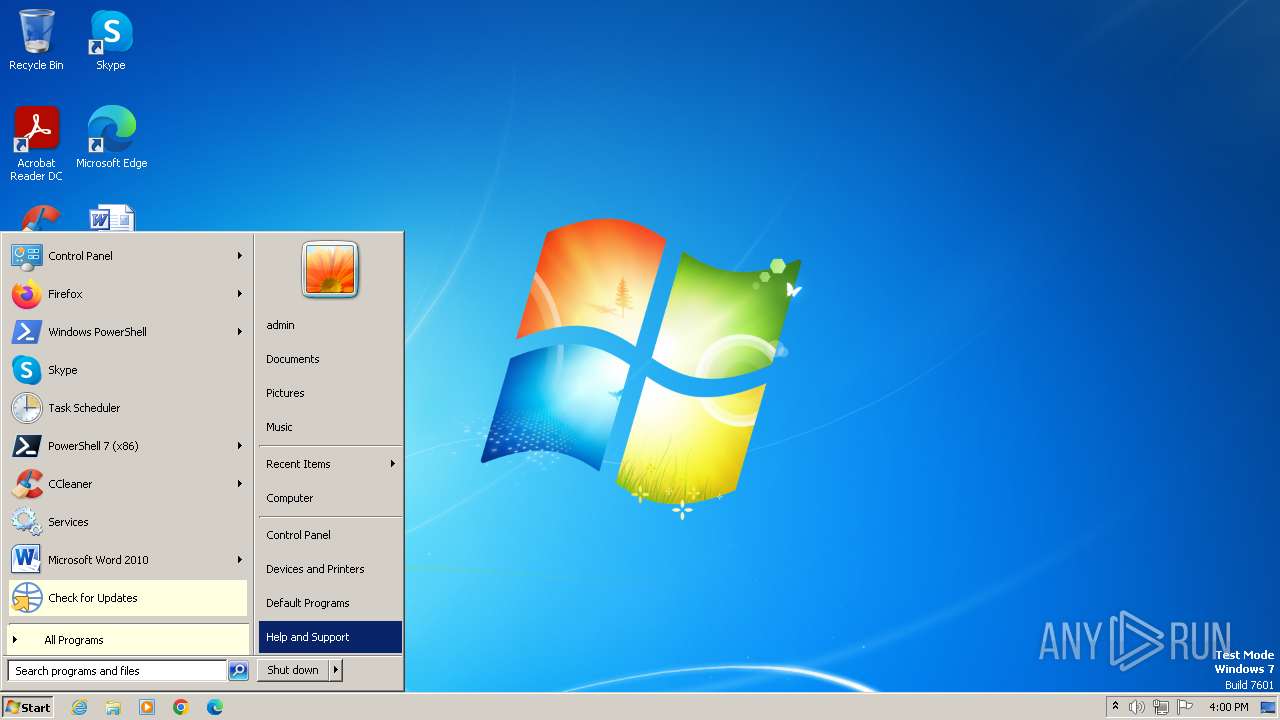Click the Start button
Image resolution: width=1280 pixels, height=720 pixels.
[28, 707]
